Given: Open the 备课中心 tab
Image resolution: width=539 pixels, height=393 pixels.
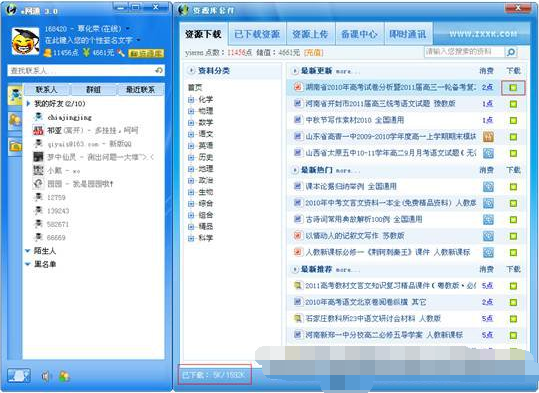Looking at the screenshot, I should pyautogui.click(x=359, y=34).
